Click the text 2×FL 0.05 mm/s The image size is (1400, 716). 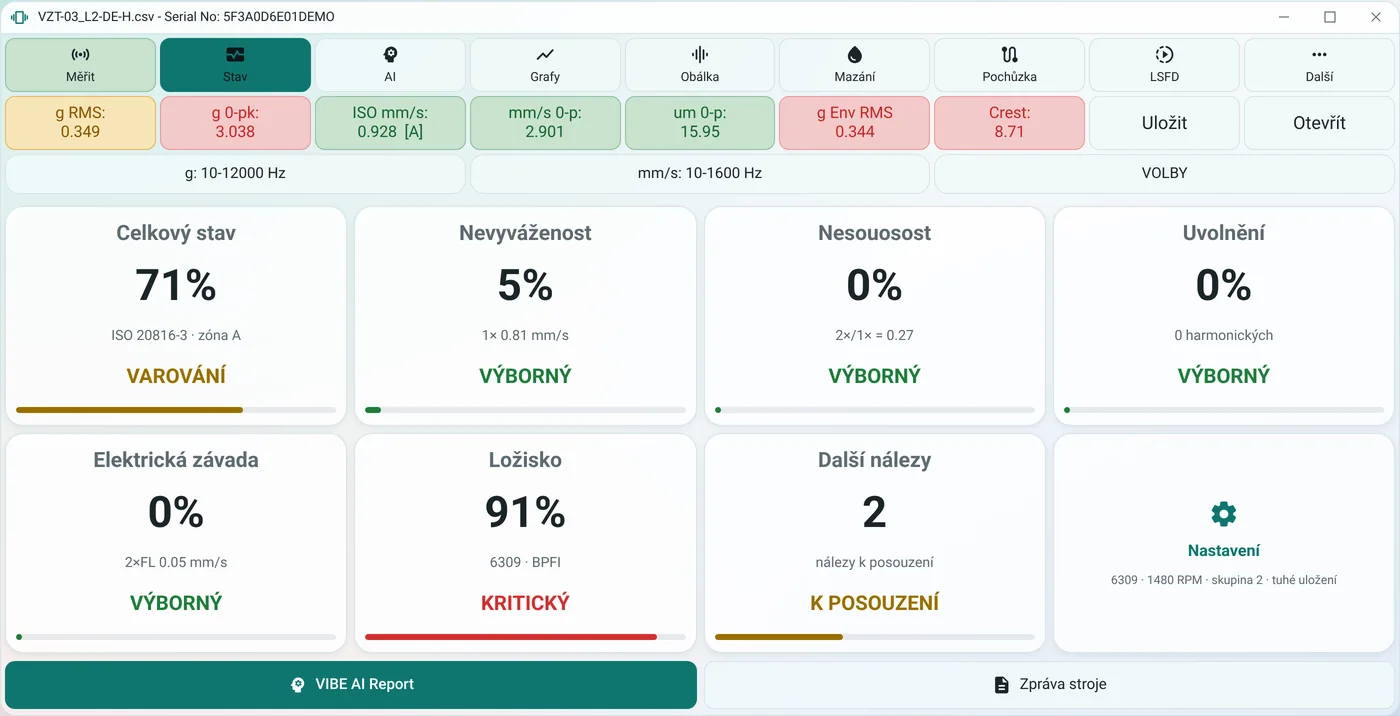(176, 562)
